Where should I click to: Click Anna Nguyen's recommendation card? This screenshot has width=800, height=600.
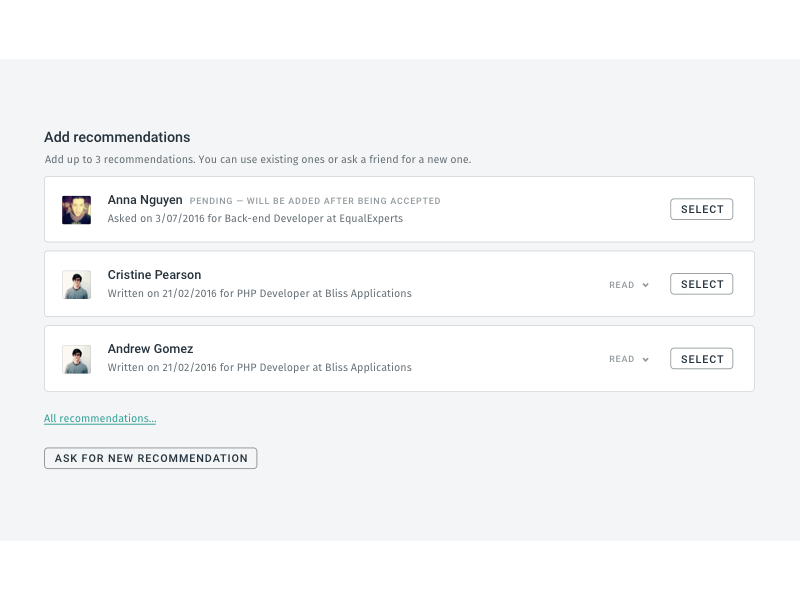coord(400,209)
